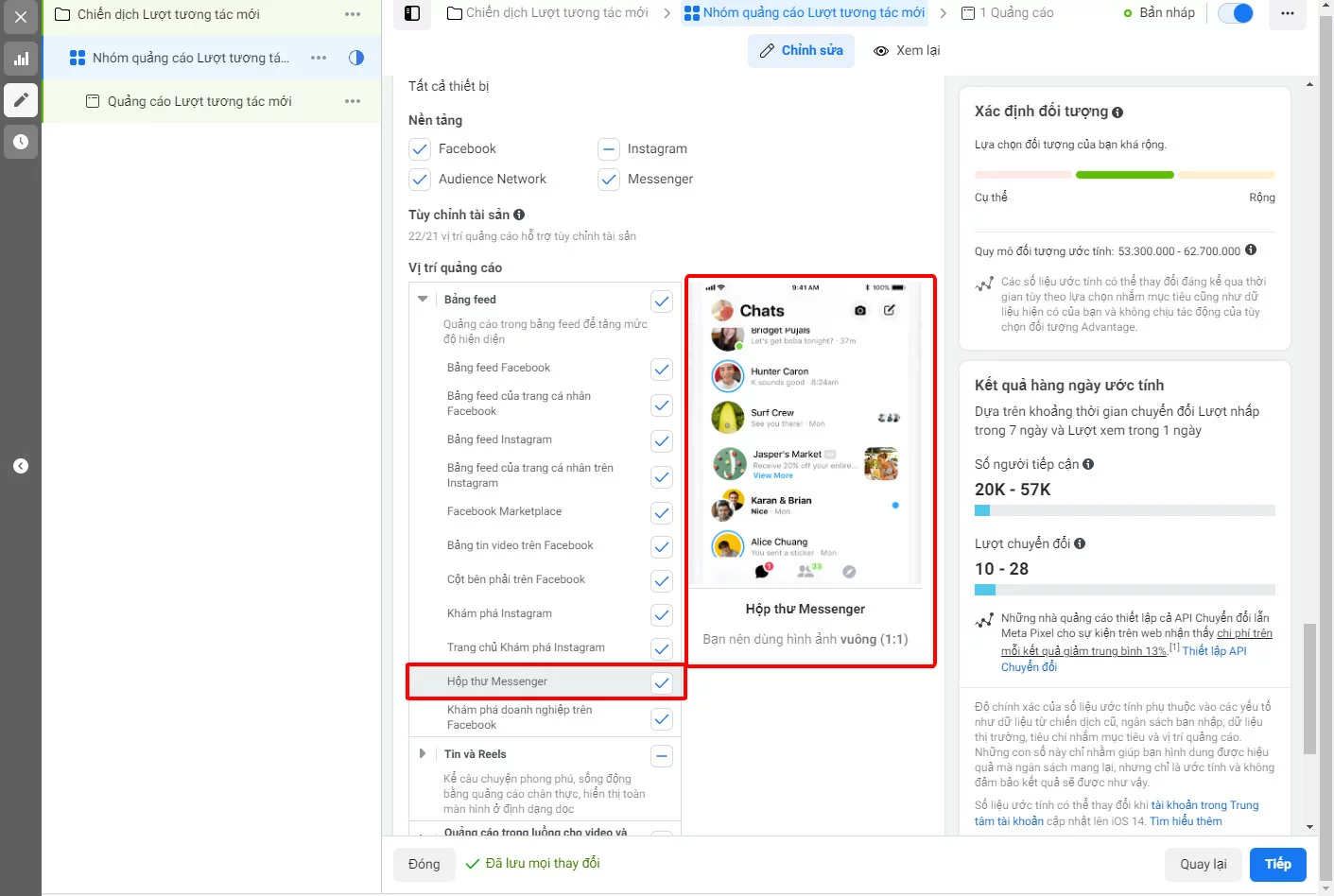
Task: Open the charts performance icon in sidebar
Action: tap(21, 59)
